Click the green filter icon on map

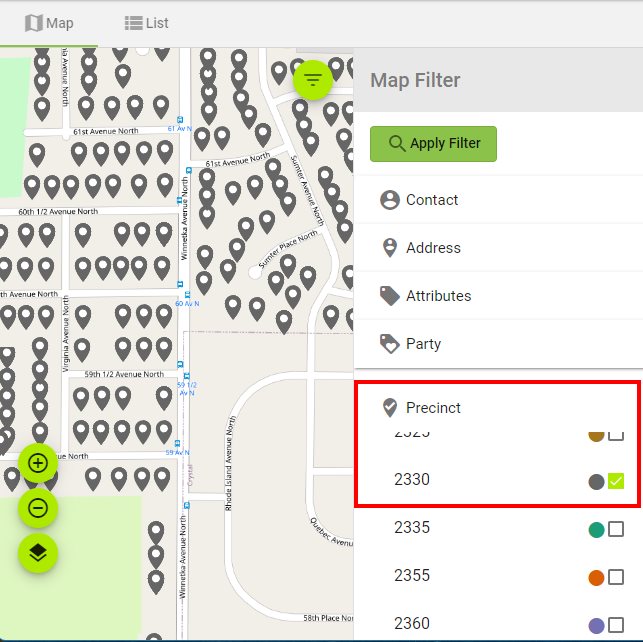313,79
